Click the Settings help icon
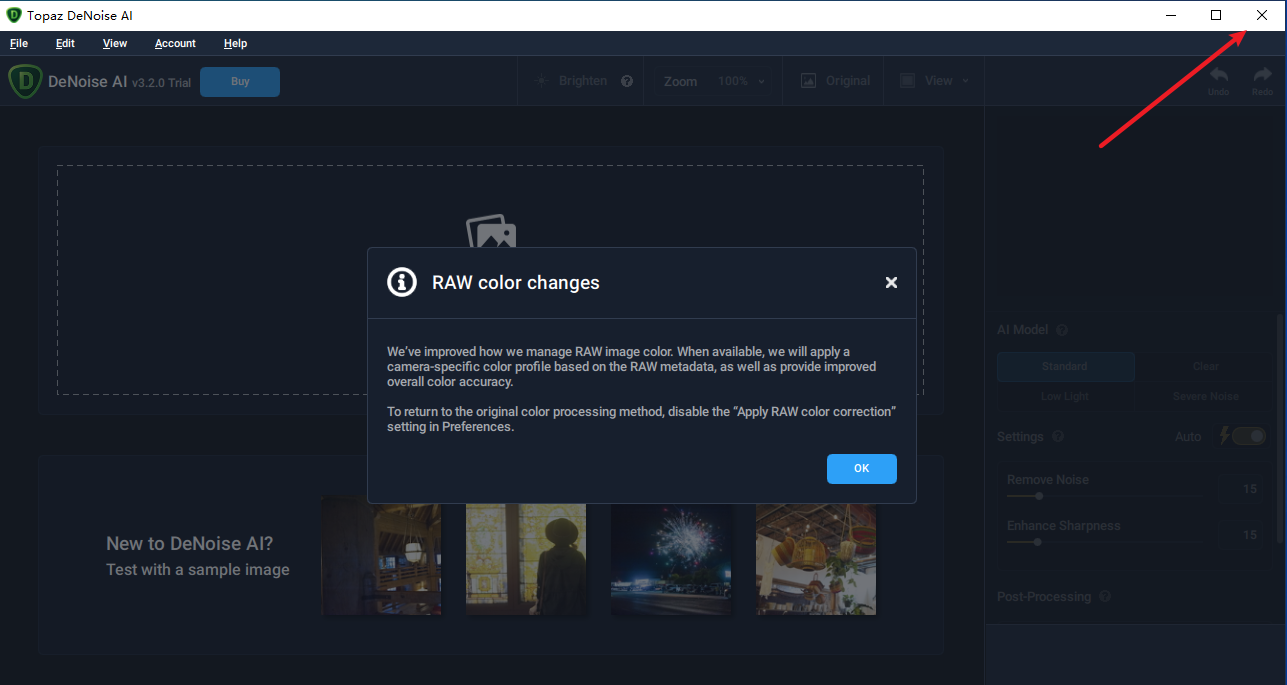 click(x=1058, y=437)
